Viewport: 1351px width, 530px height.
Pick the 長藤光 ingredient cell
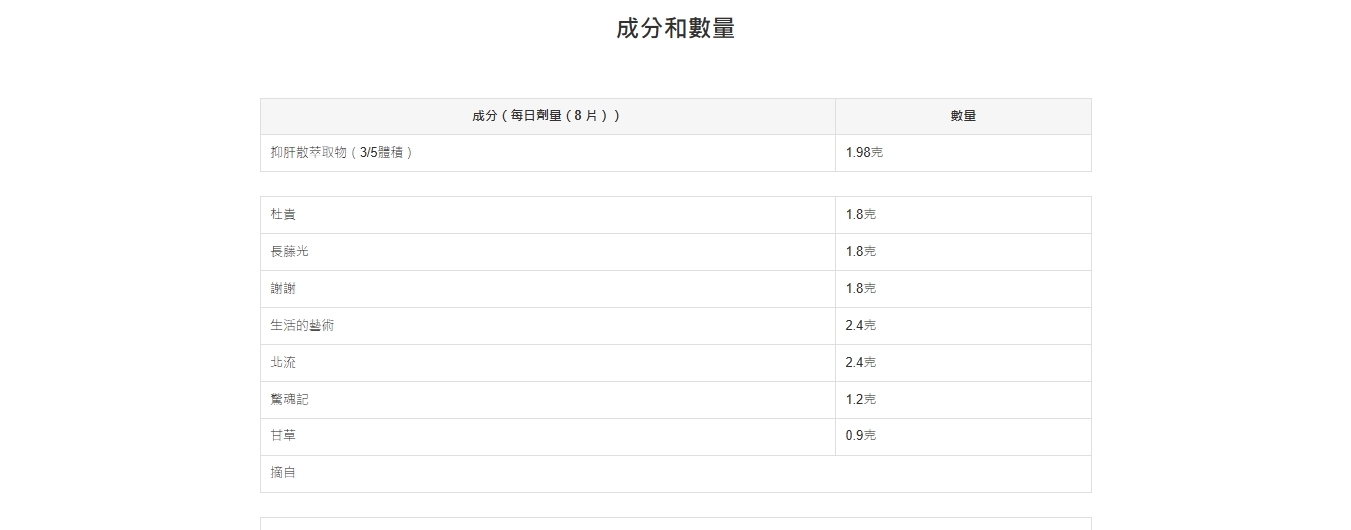(x=290, y=252)
